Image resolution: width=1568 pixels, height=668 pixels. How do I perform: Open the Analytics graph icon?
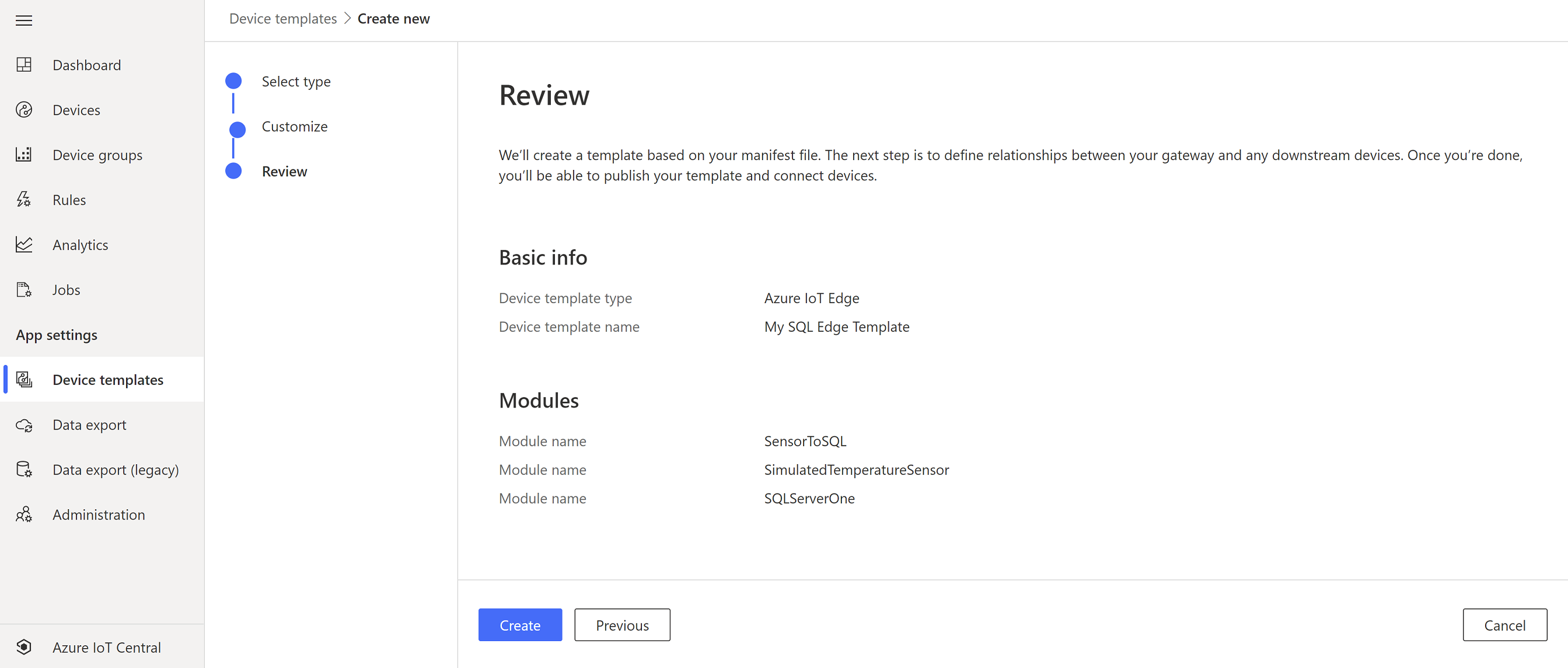(24, 244)
